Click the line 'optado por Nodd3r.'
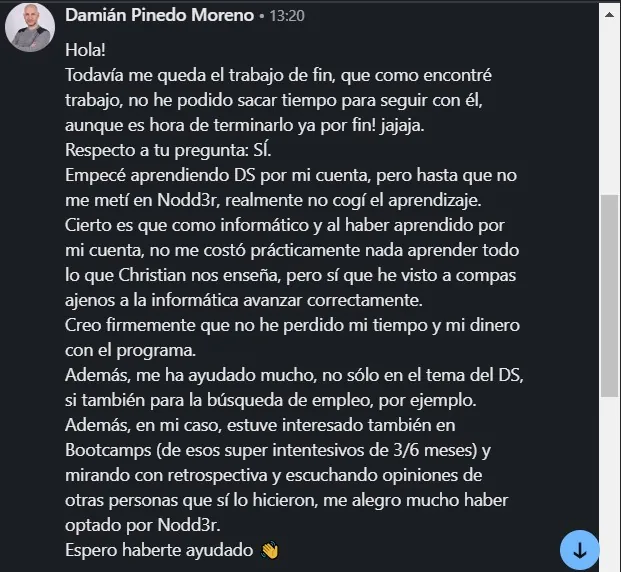Image resolution: width=621 pixels, height=572 pixels. pyautogui.click(x=143, y=525)
